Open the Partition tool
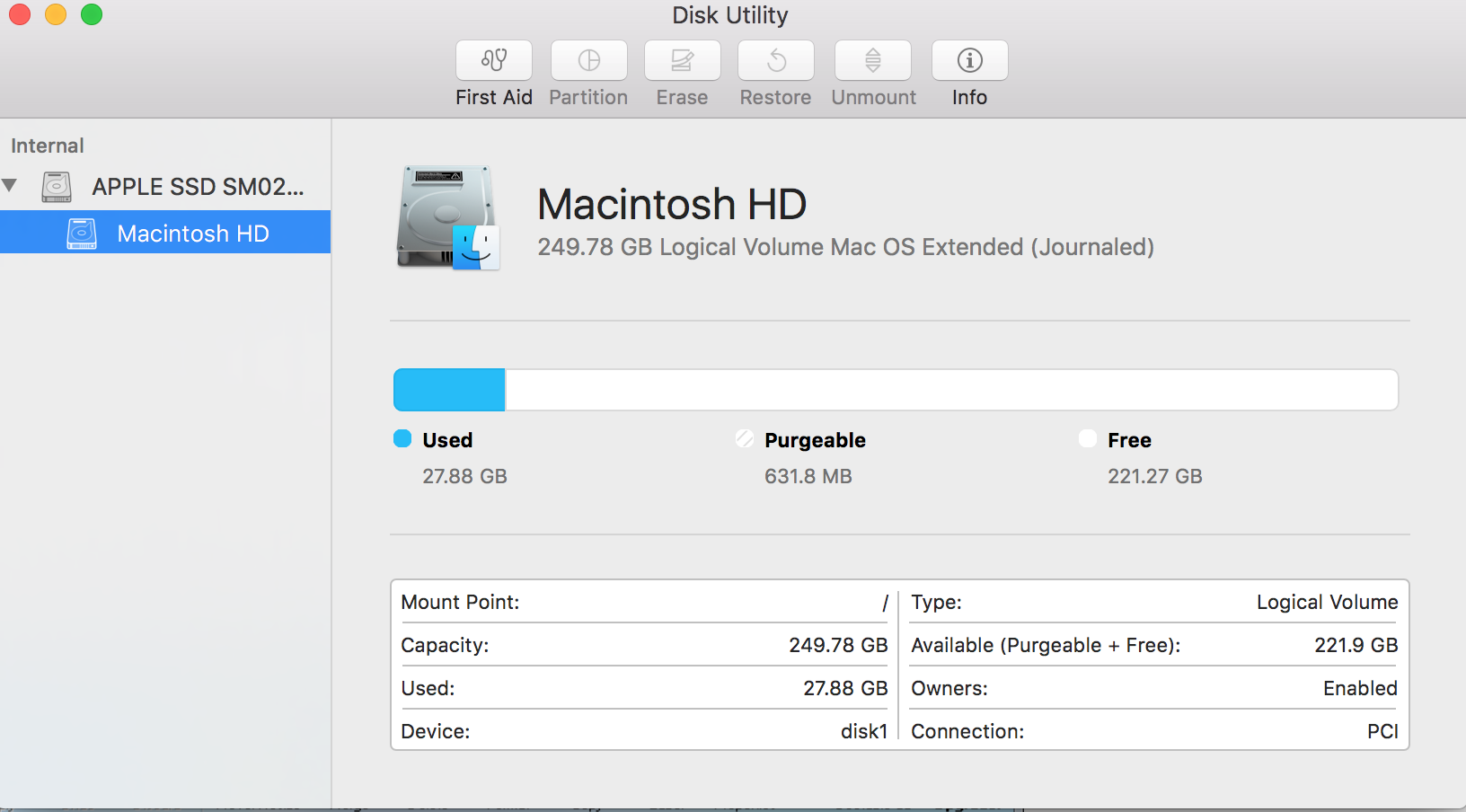Screen dimensions: 1466x812 [589, 60]
